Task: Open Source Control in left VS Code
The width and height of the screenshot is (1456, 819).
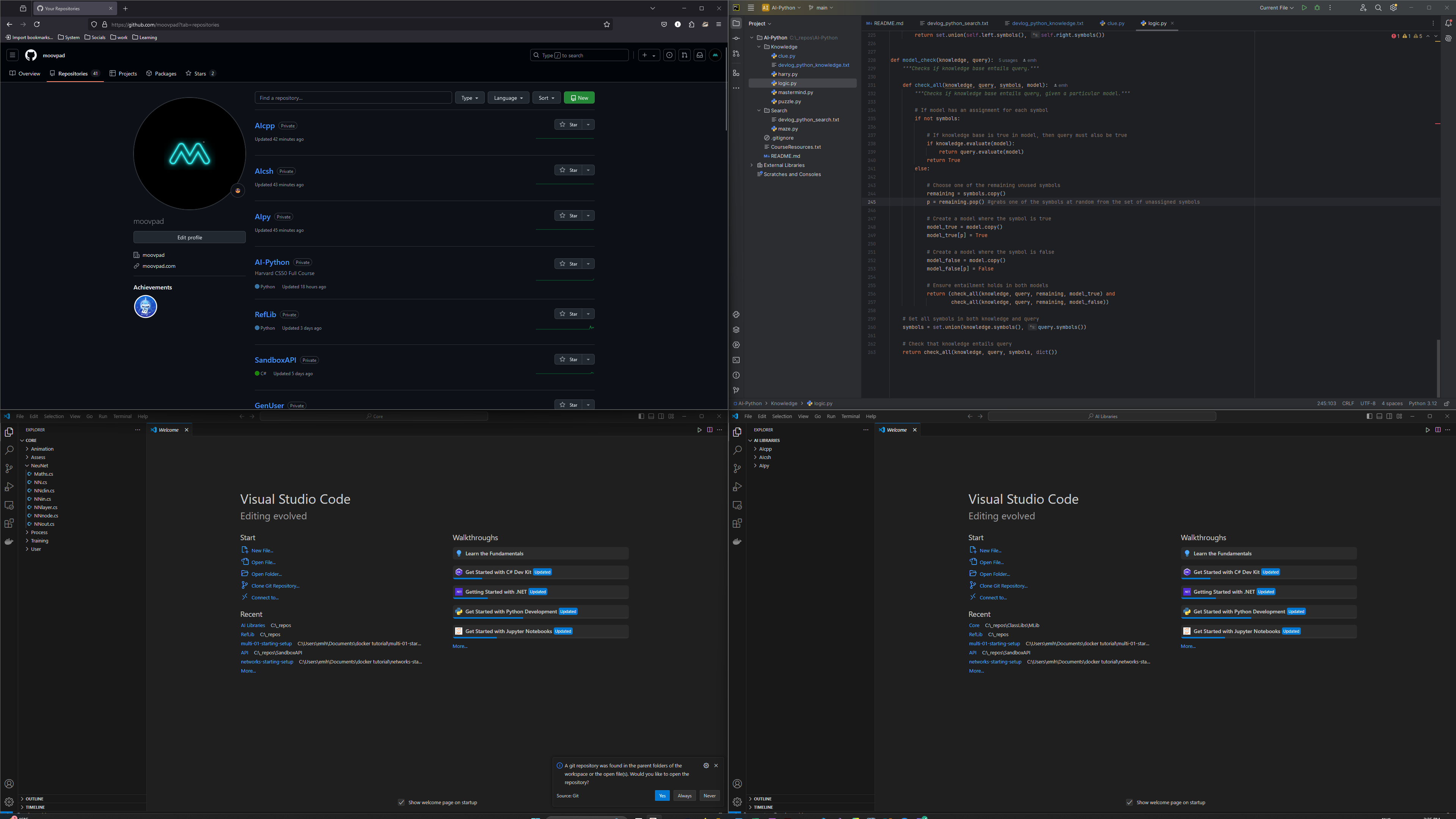Action: [x=9, y=468]
